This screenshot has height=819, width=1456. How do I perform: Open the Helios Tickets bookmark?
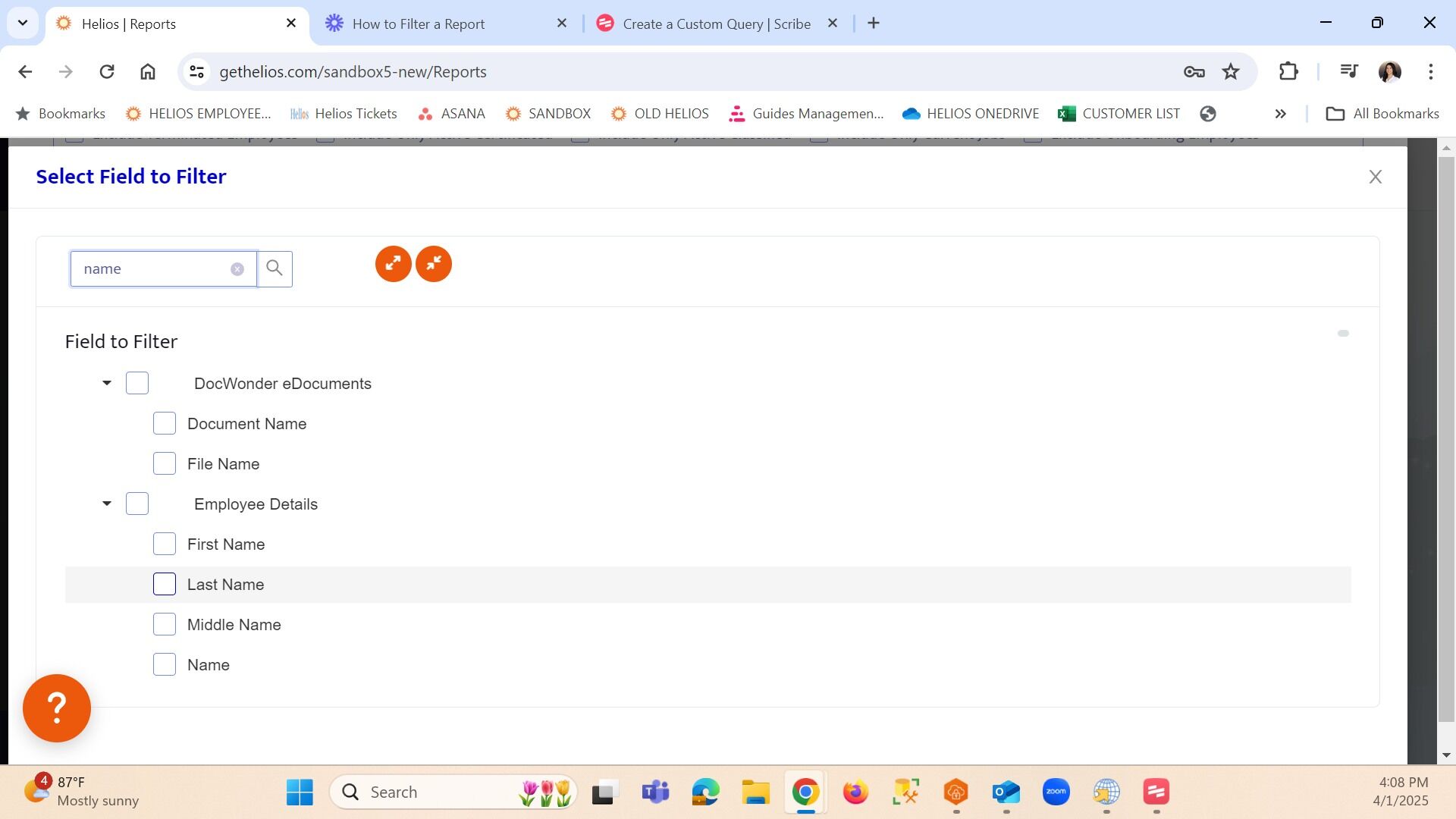(344, 114)
